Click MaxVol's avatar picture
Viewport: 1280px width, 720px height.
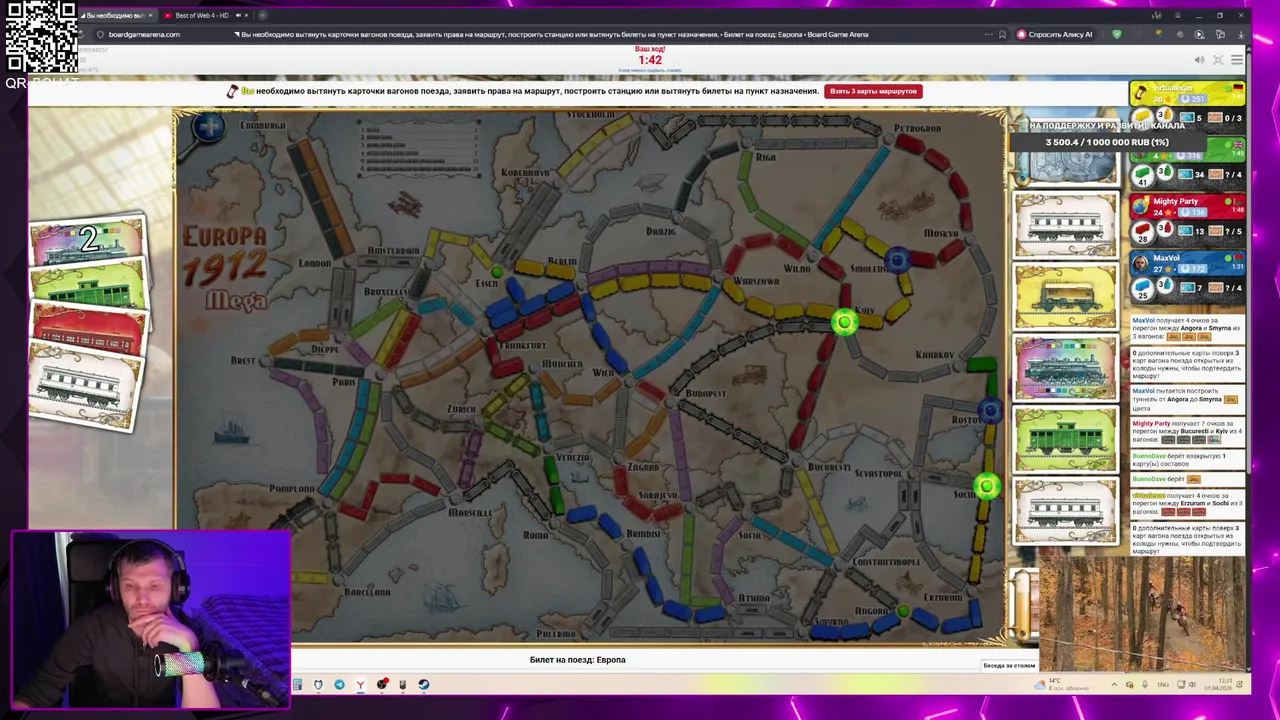pos(1140,263)
